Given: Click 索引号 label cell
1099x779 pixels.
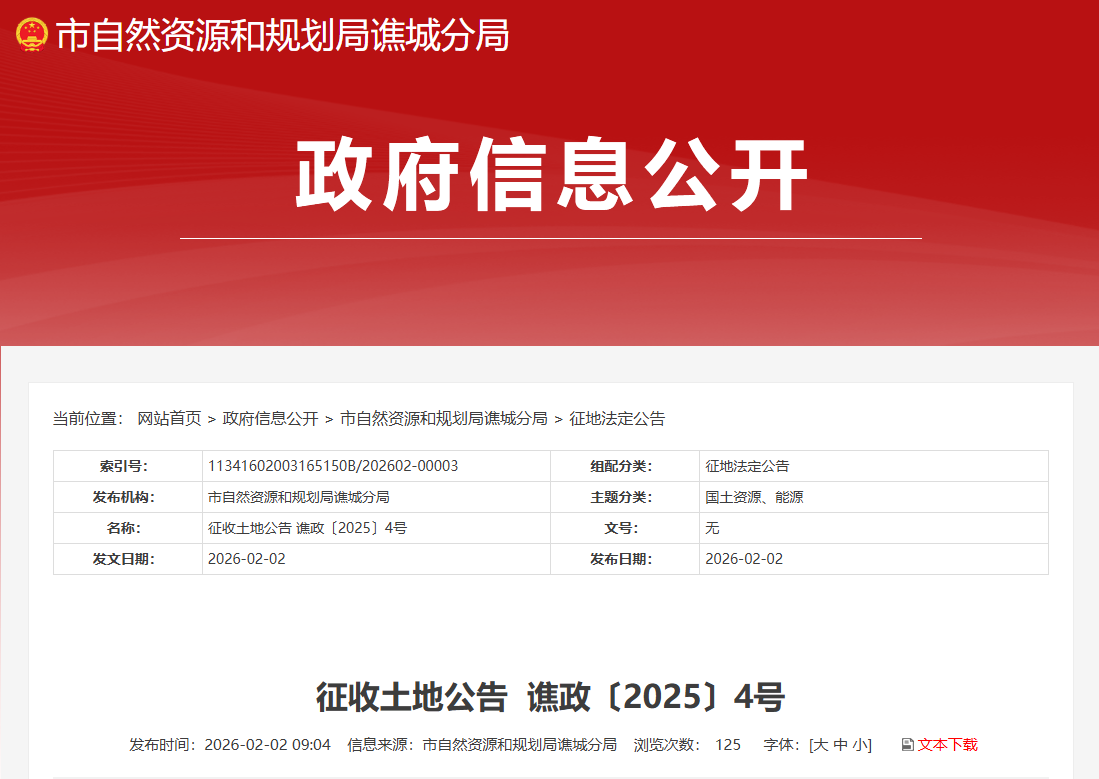Looking at the screenshot, I should tap(128, 466).
